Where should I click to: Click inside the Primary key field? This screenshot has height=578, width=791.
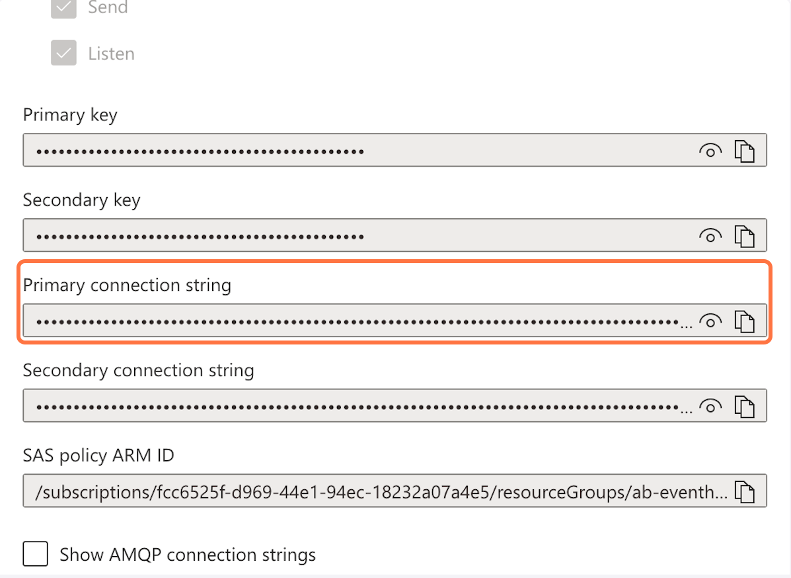(x=350, y=151)
